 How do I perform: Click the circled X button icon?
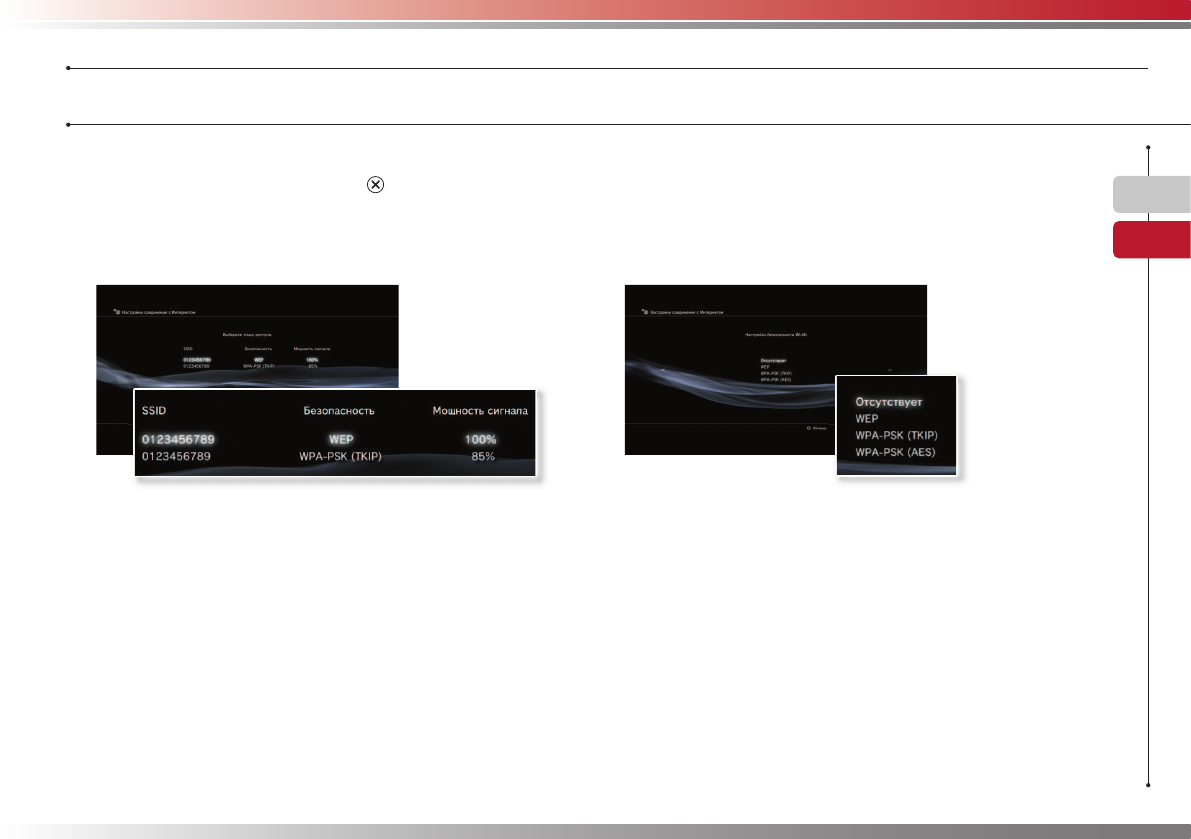point(373,186)
